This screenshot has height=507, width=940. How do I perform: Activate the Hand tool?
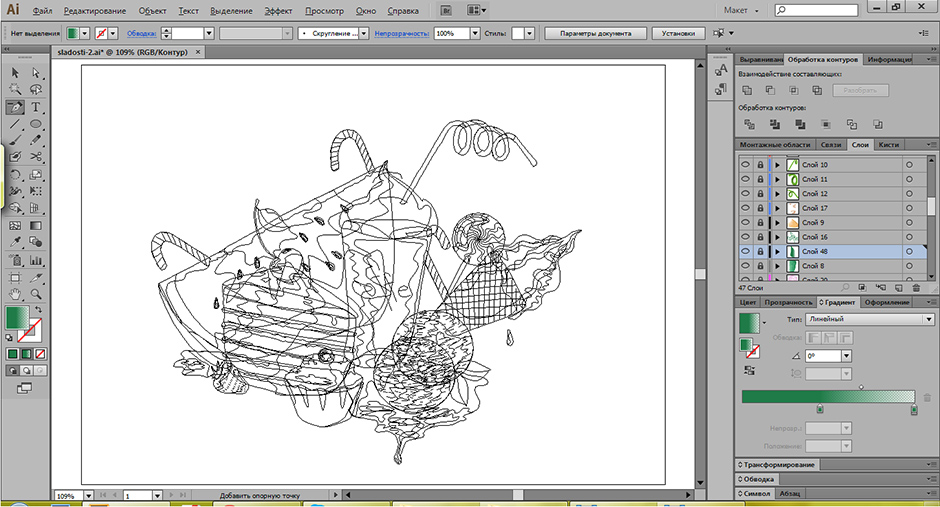(x=15, y=294)
